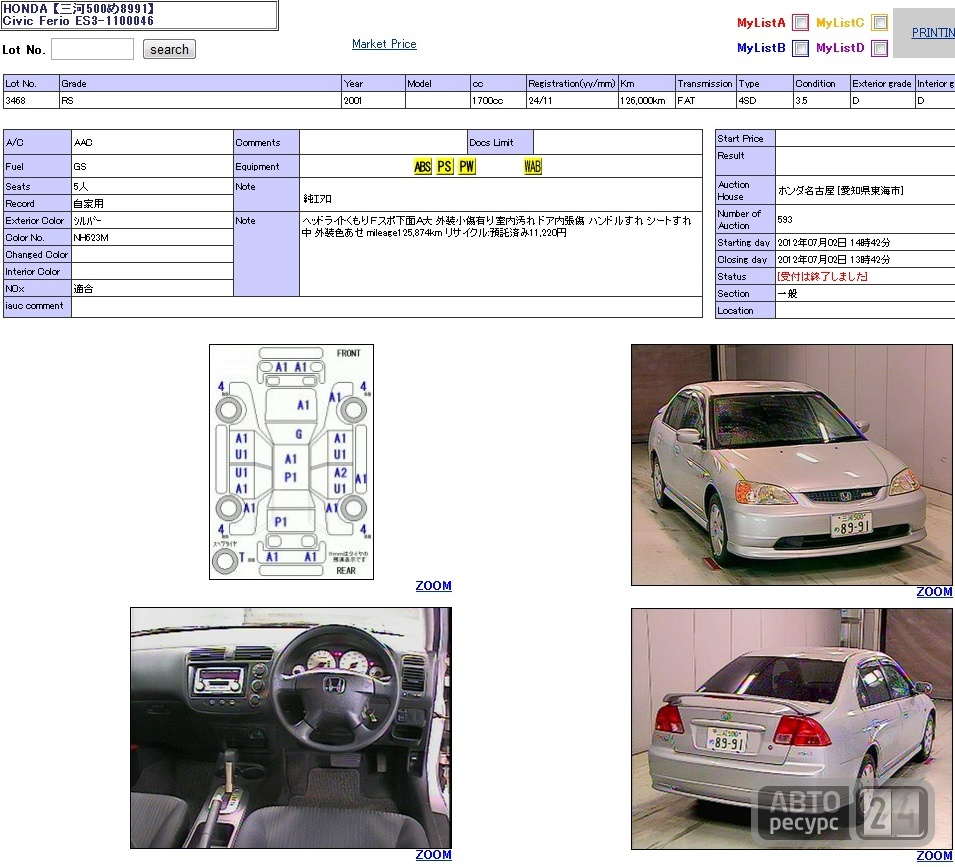
Task: Tick the MyListC checkbox
Action: click(x=879, y=23)
